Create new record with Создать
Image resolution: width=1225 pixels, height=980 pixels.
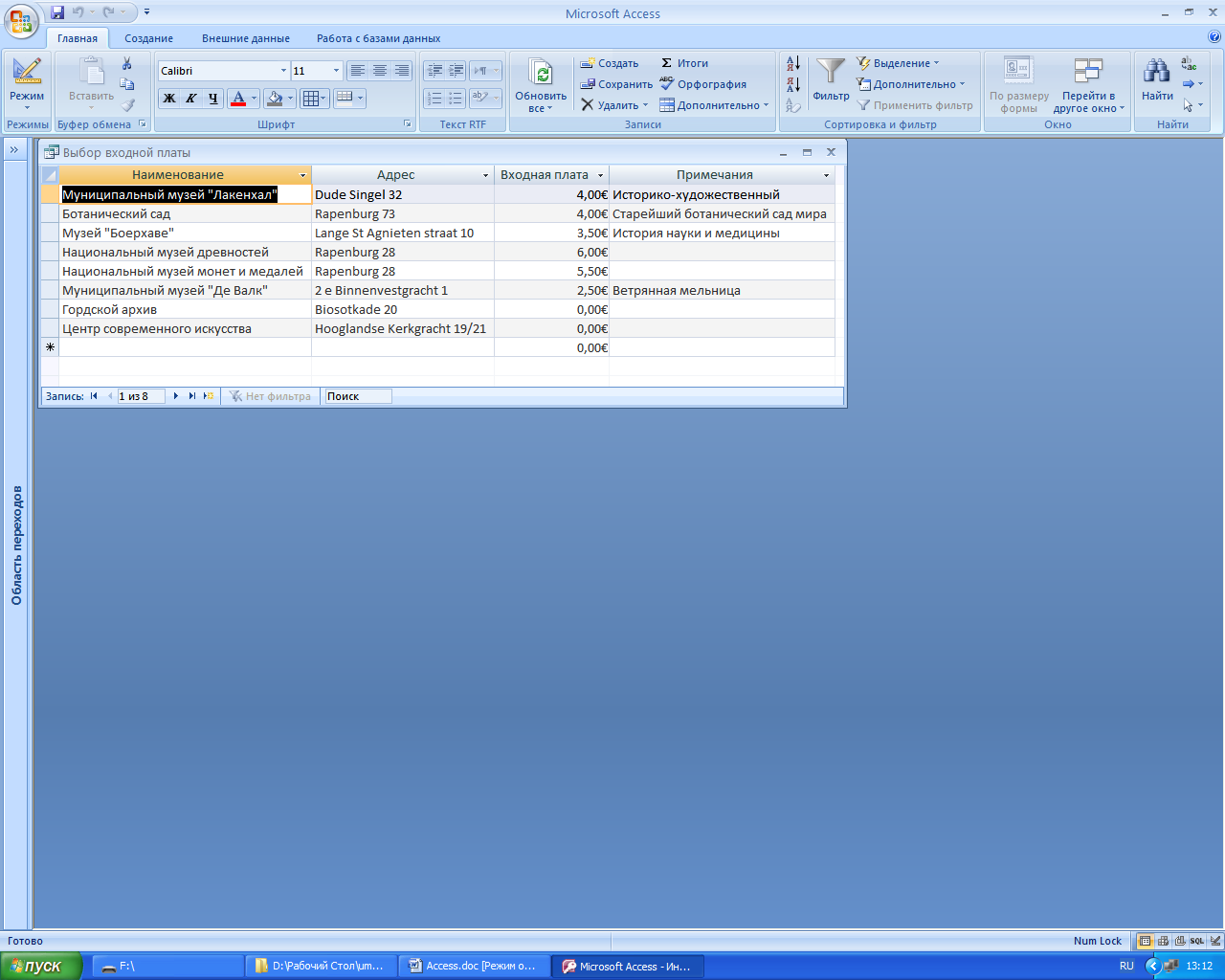[x=610, y=63]
